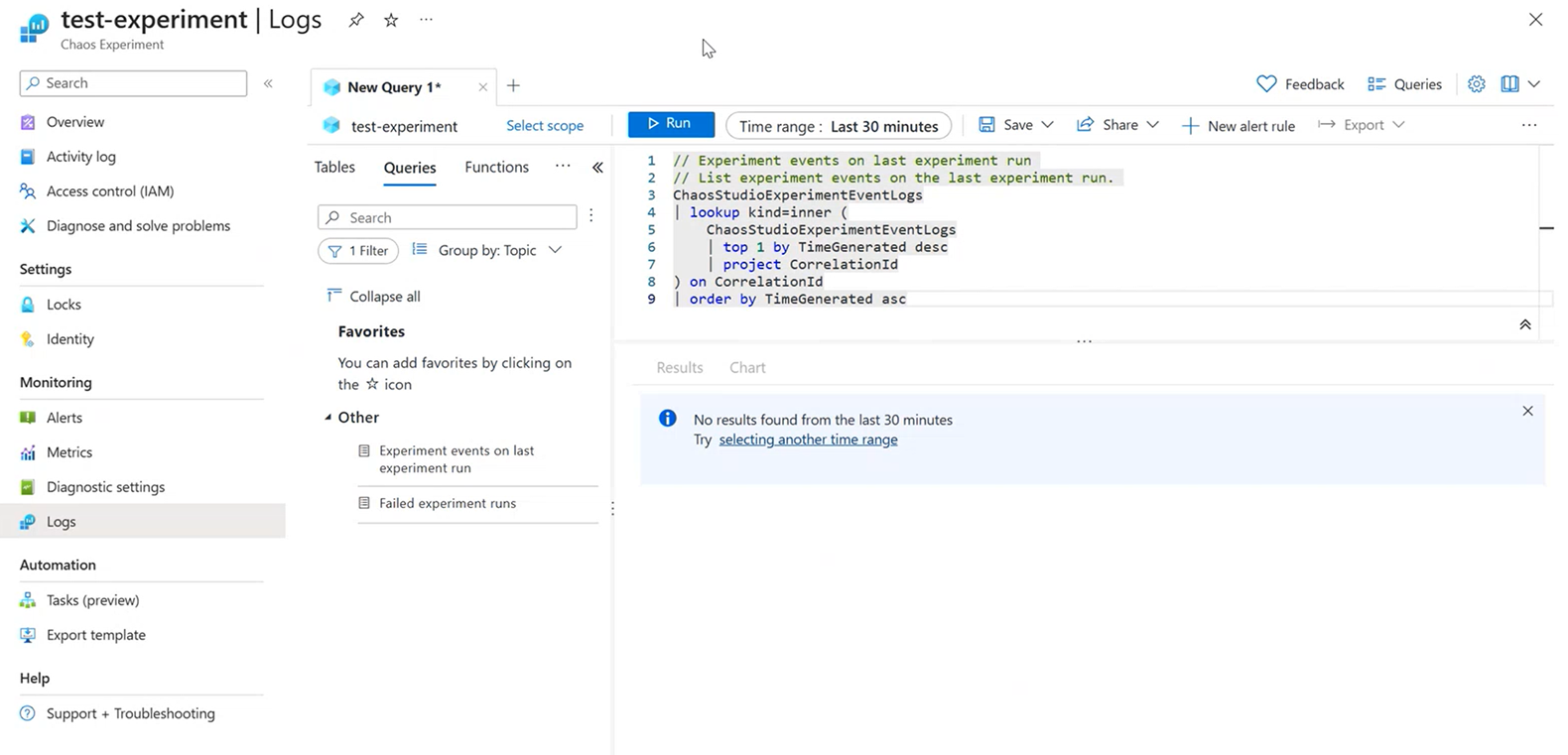Click 'selecting another time range' link
Viewport: 1568px width, 755px height.
(808, 440)
